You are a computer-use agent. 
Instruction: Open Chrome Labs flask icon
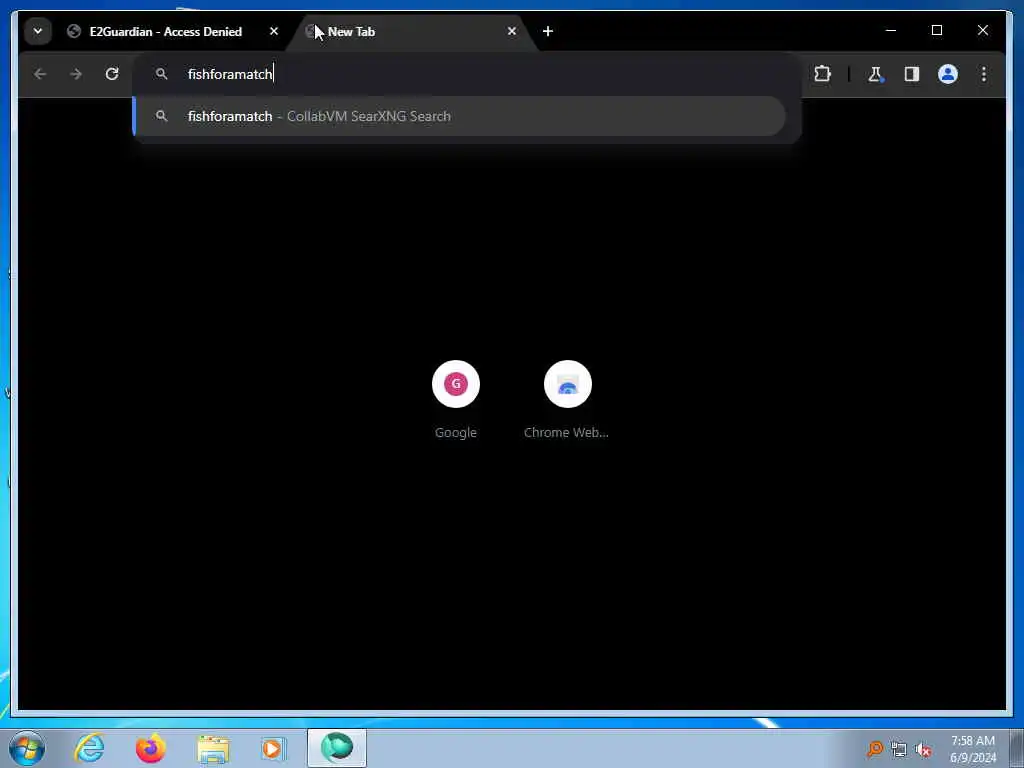point(876,74)
